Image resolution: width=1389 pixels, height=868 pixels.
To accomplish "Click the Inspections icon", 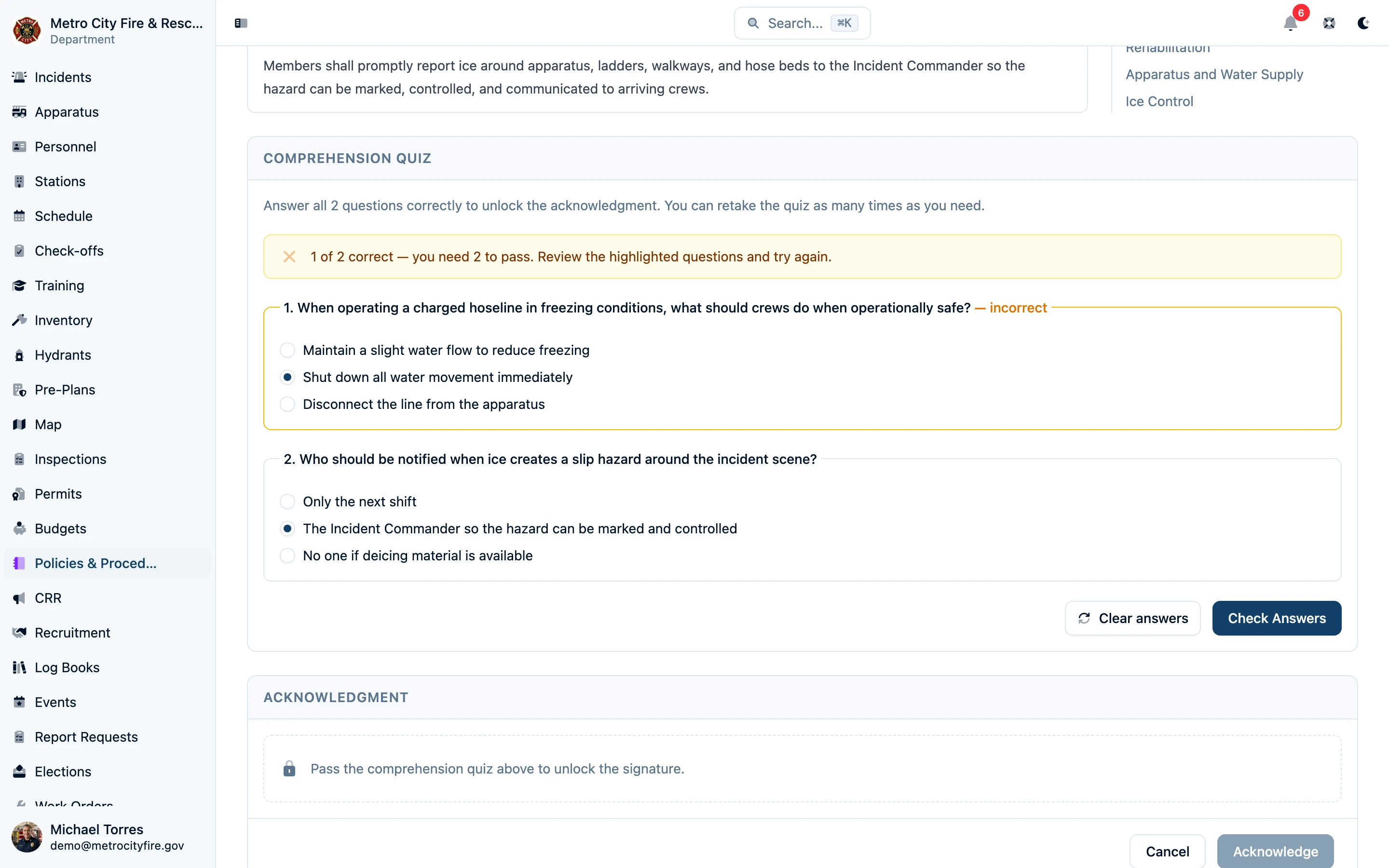I will [x=19, y=459].
